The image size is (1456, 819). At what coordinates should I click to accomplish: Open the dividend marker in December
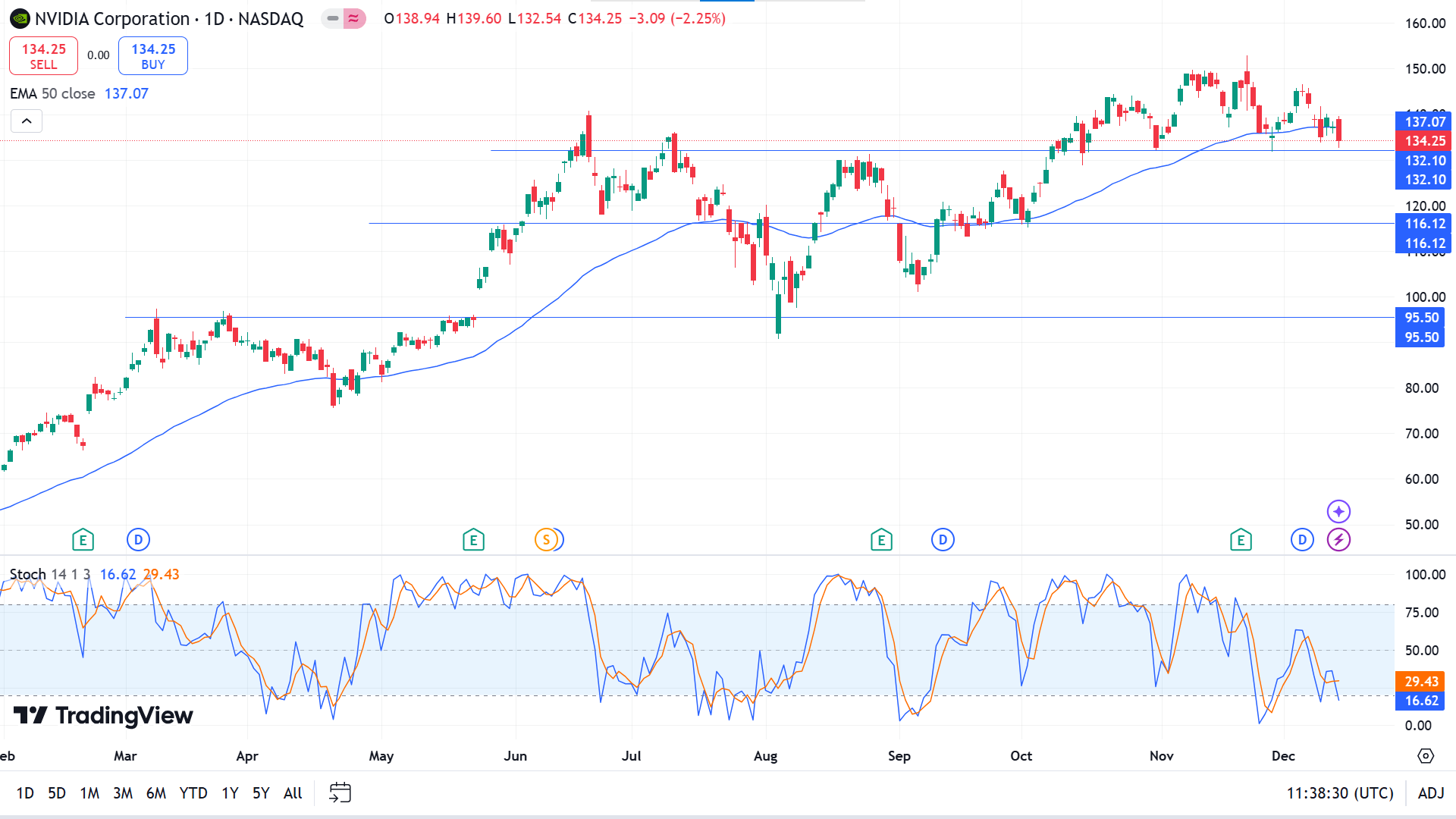tap(1302, 540)
